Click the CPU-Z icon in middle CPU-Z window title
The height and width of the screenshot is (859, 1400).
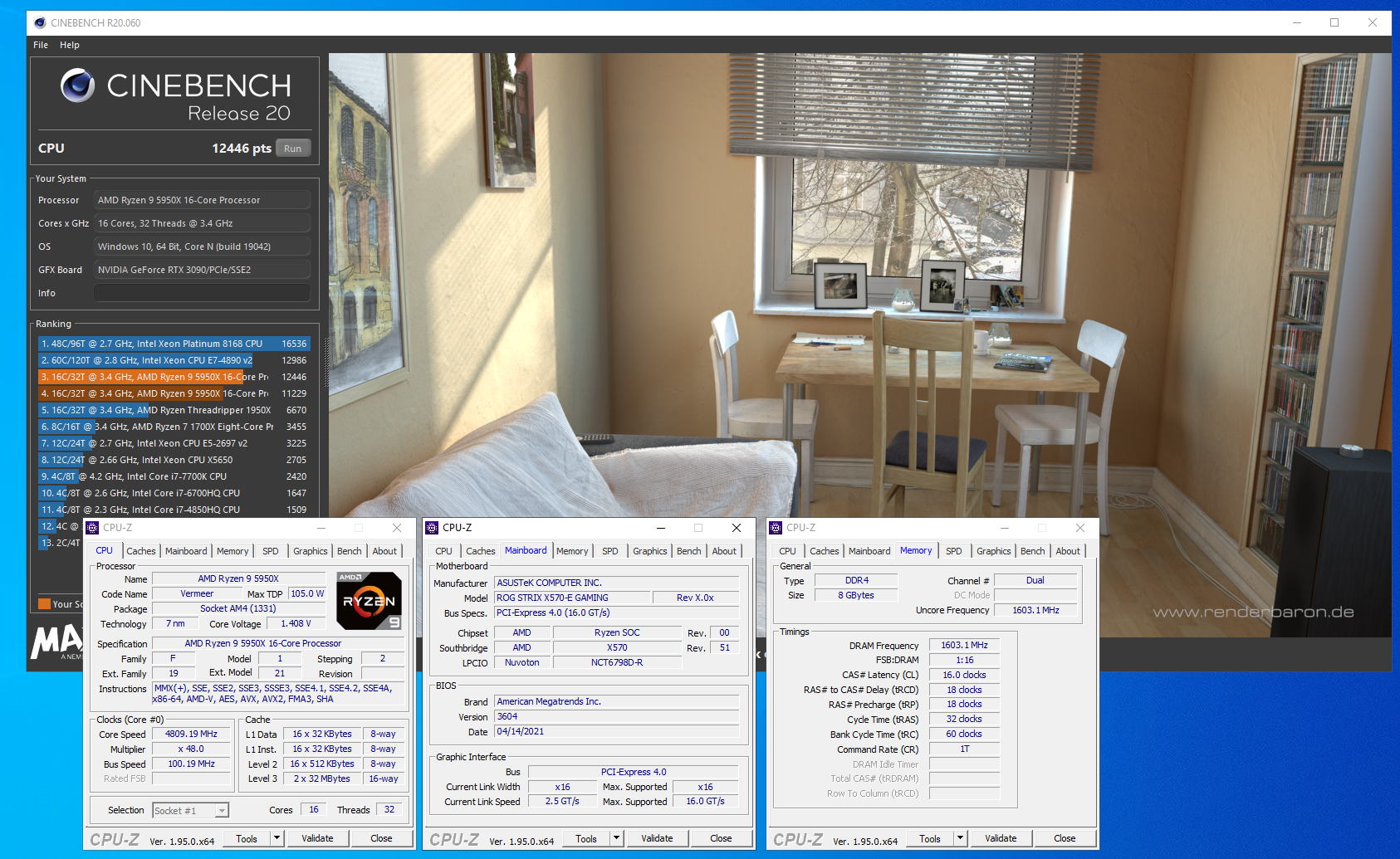[432, 528]
